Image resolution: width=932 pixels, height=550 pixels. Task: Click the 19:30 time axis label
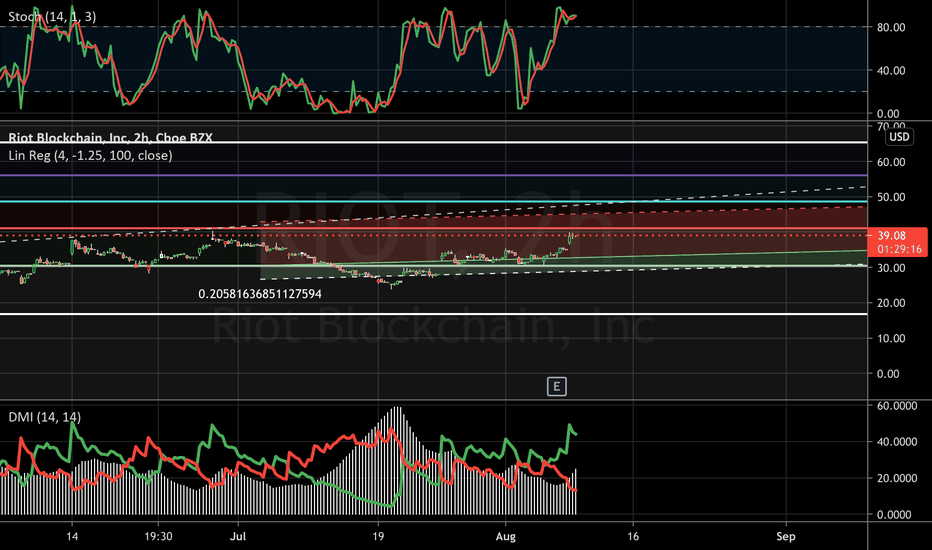pos(158,536)
